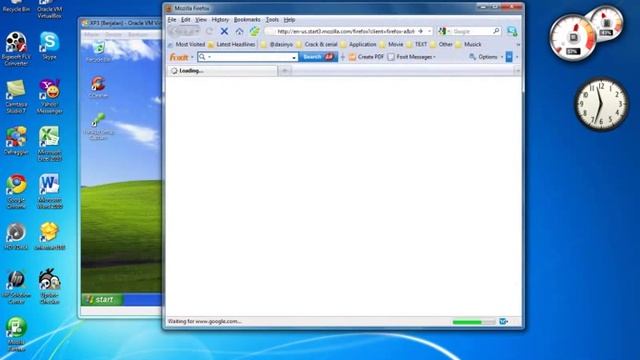The width and height of the screenshot is (640, 360).
Task: Open the yellow box desktop icon
Action: 49,236
